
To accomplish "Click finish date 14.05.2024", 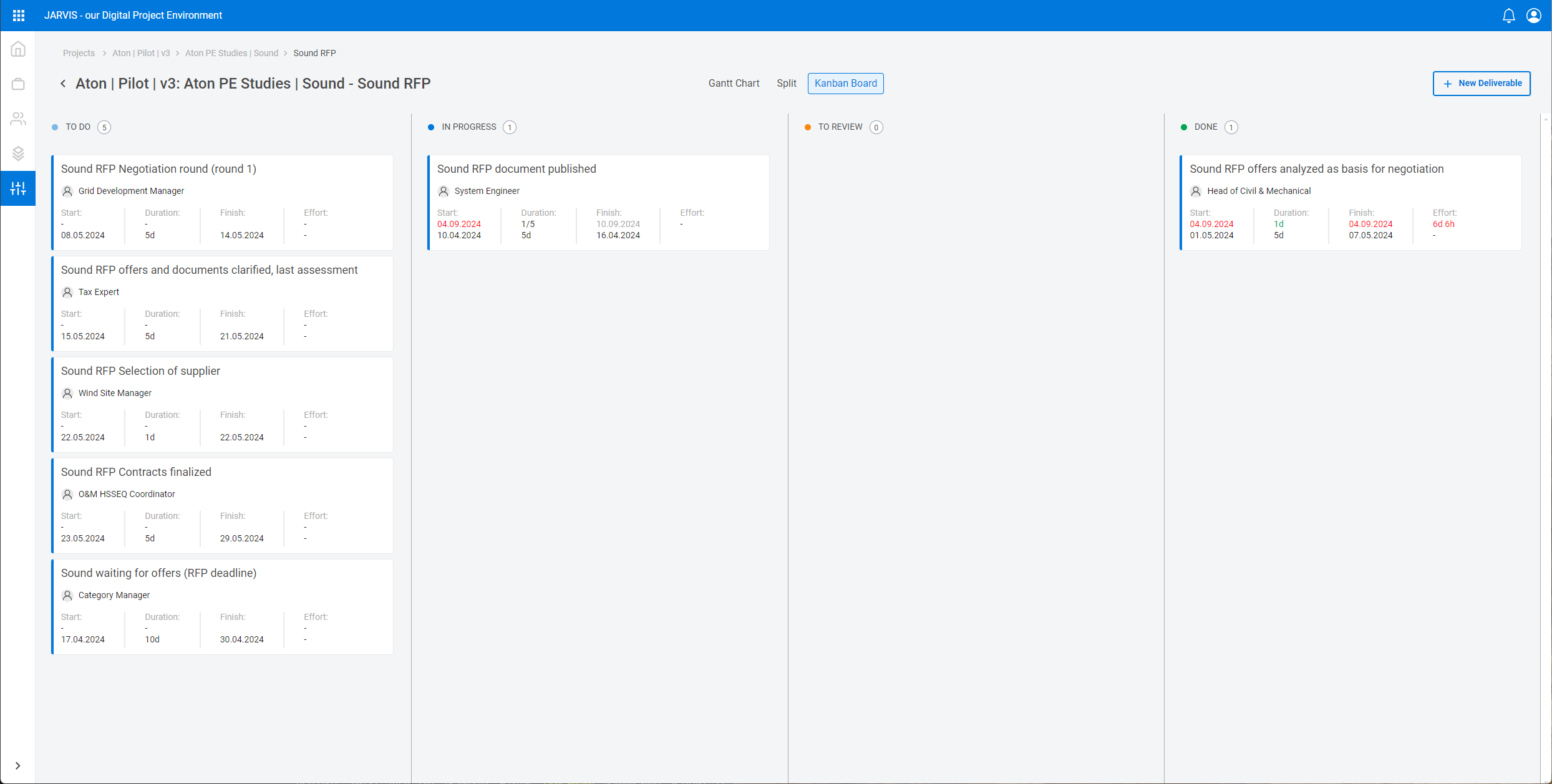I will (x=242, y=235).
